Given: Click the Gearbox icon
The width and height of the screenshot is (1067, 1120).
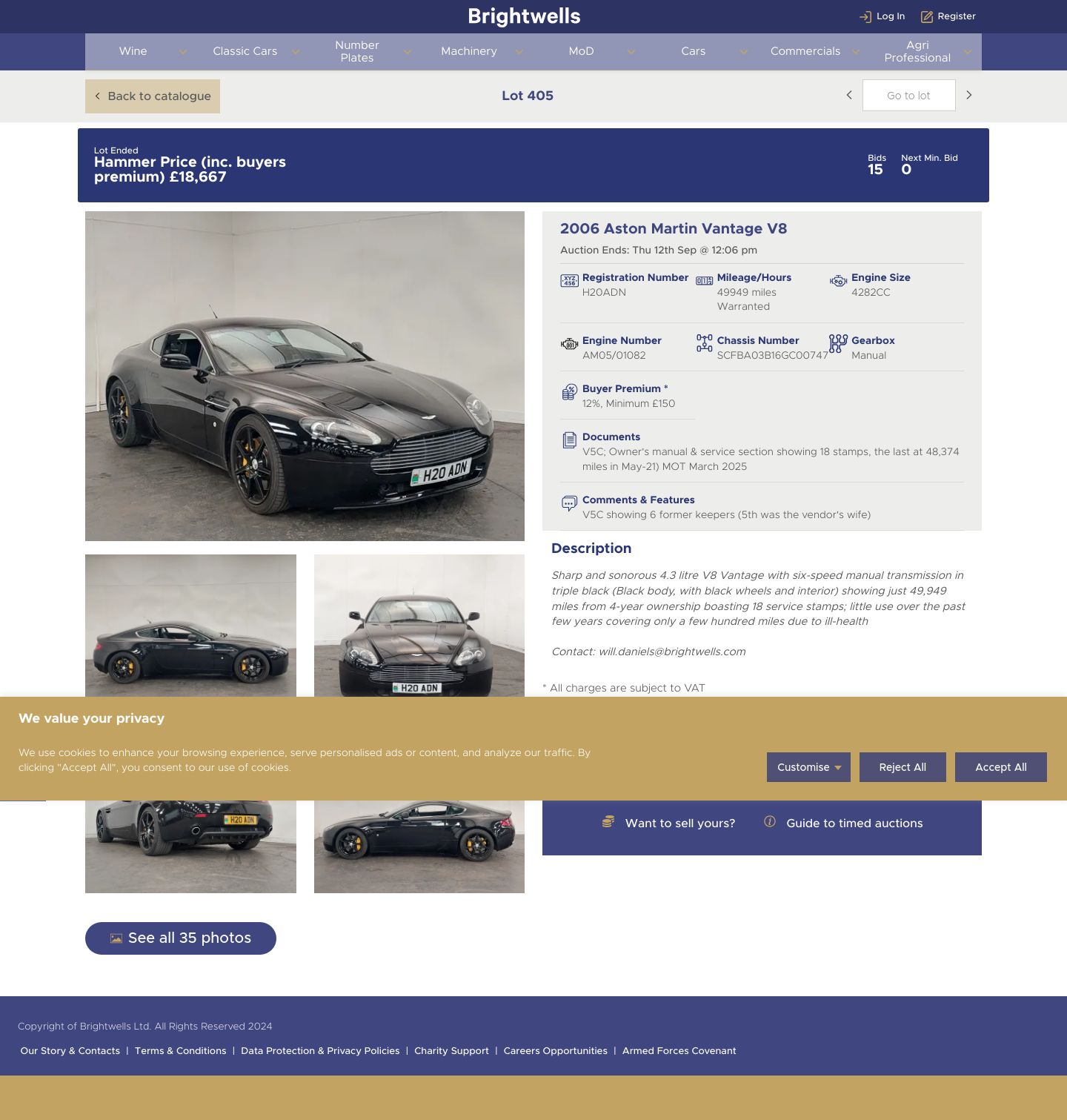Looking at the screenshot, I should [838, 343].
